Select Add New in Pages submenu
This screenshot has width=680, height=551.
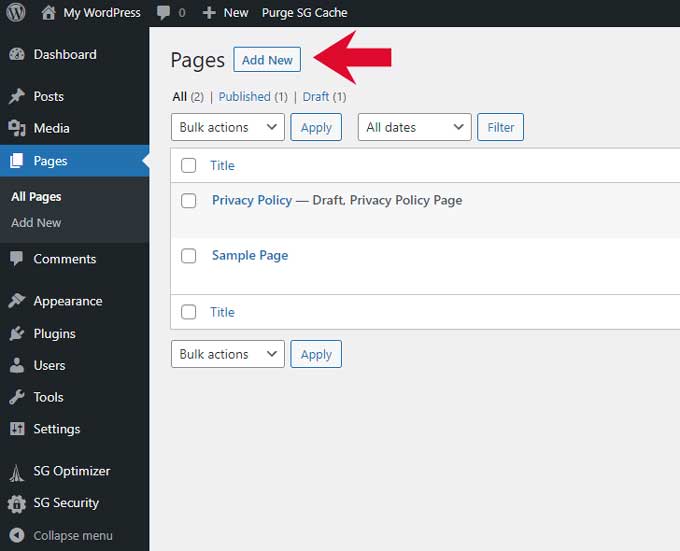(x=36, y=223)
